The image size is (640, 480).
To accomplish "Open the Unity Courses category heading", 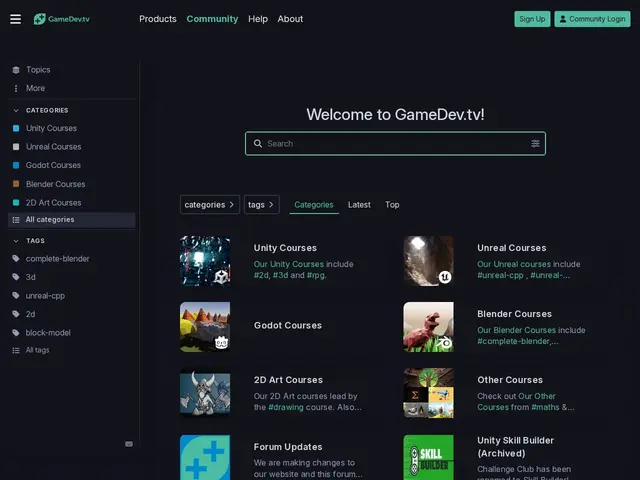I will coord(285,248).
